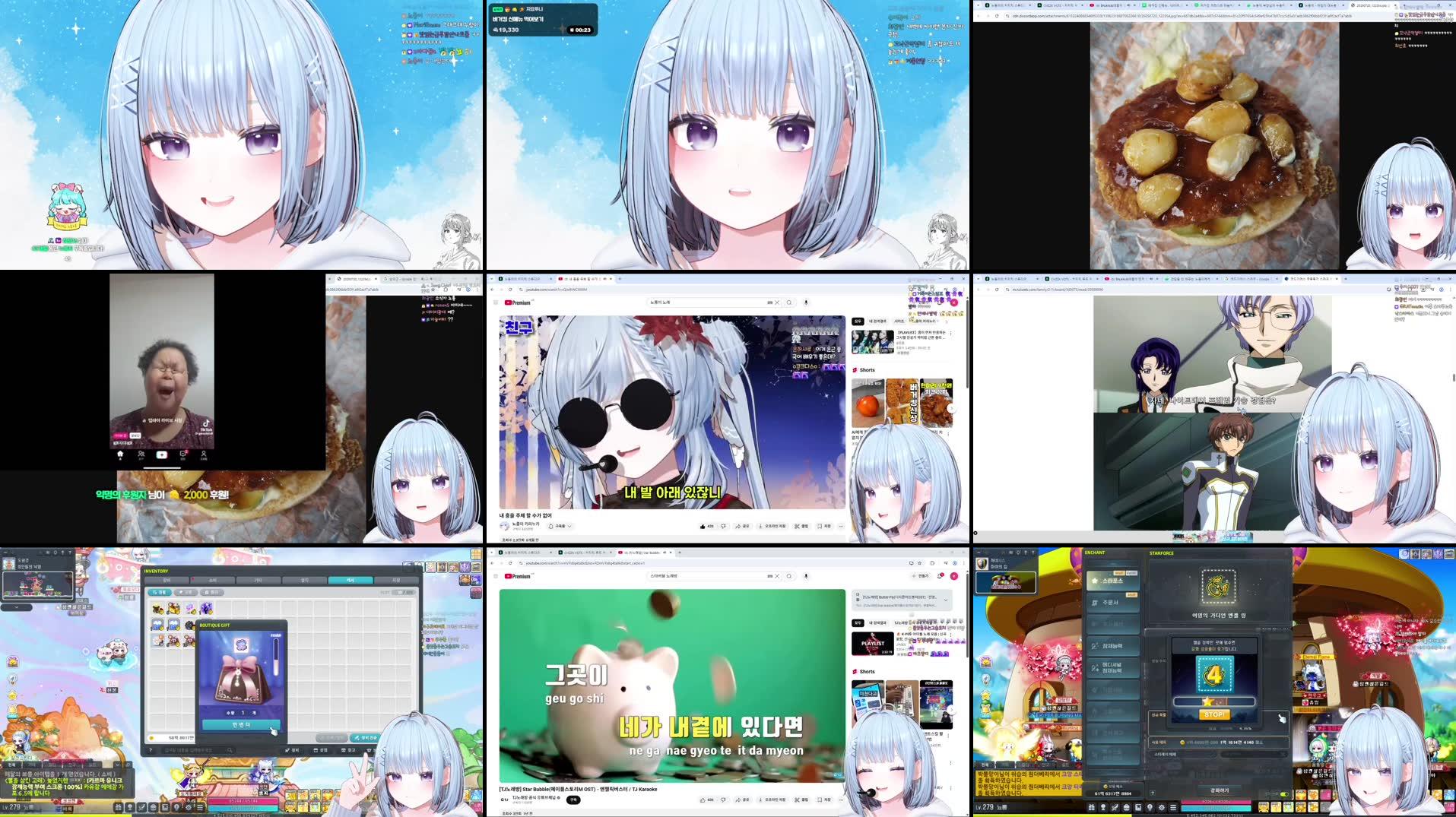Image resolution: width=1456 pixels, height=817 pixels.
Task: Click YouTube Premium logo above sunglasses video
Action: 518,302
